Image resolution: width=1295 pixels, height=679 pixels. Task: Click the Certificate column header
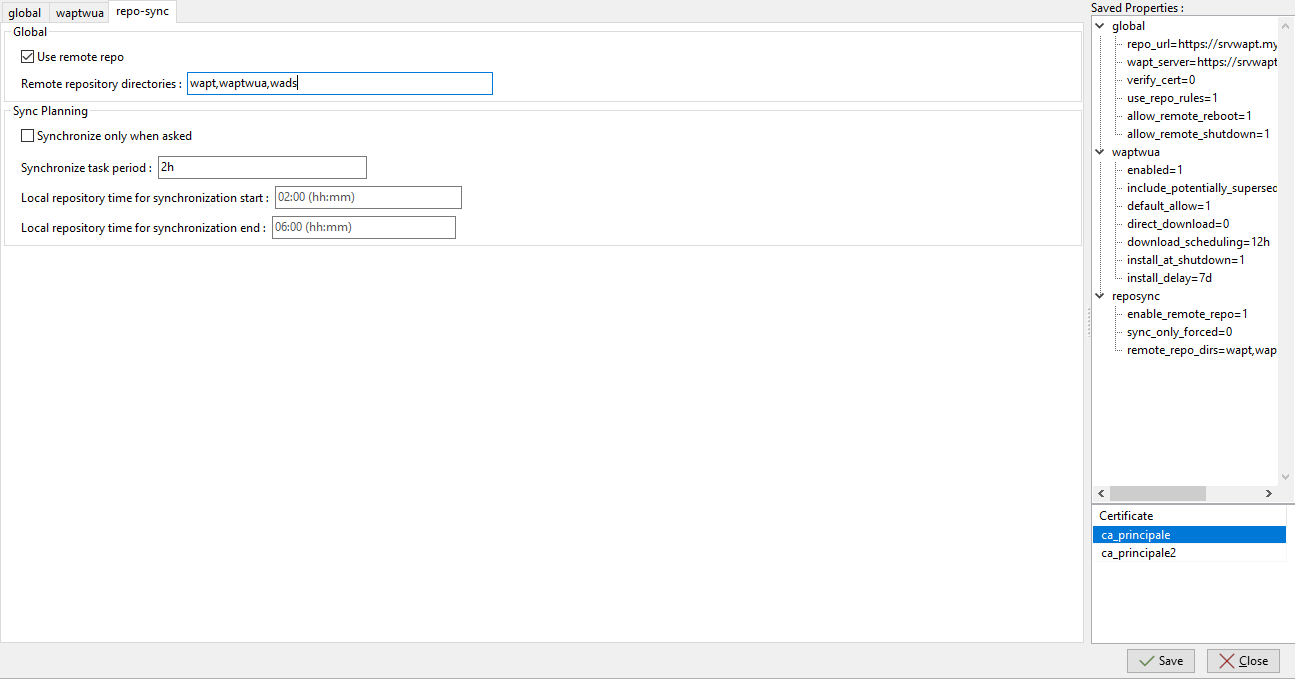1189,516
